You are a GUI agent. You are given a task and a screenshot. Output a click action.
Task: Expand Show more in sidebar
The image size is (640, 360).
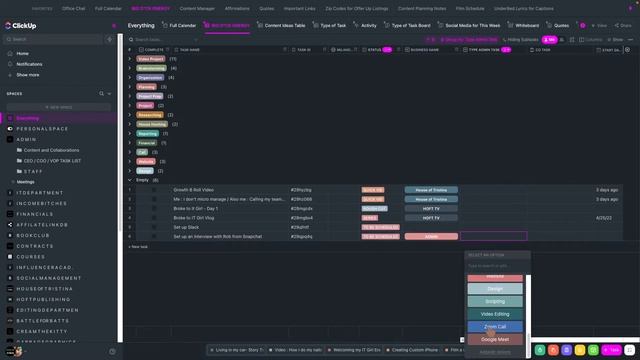[x=27, y=75]
